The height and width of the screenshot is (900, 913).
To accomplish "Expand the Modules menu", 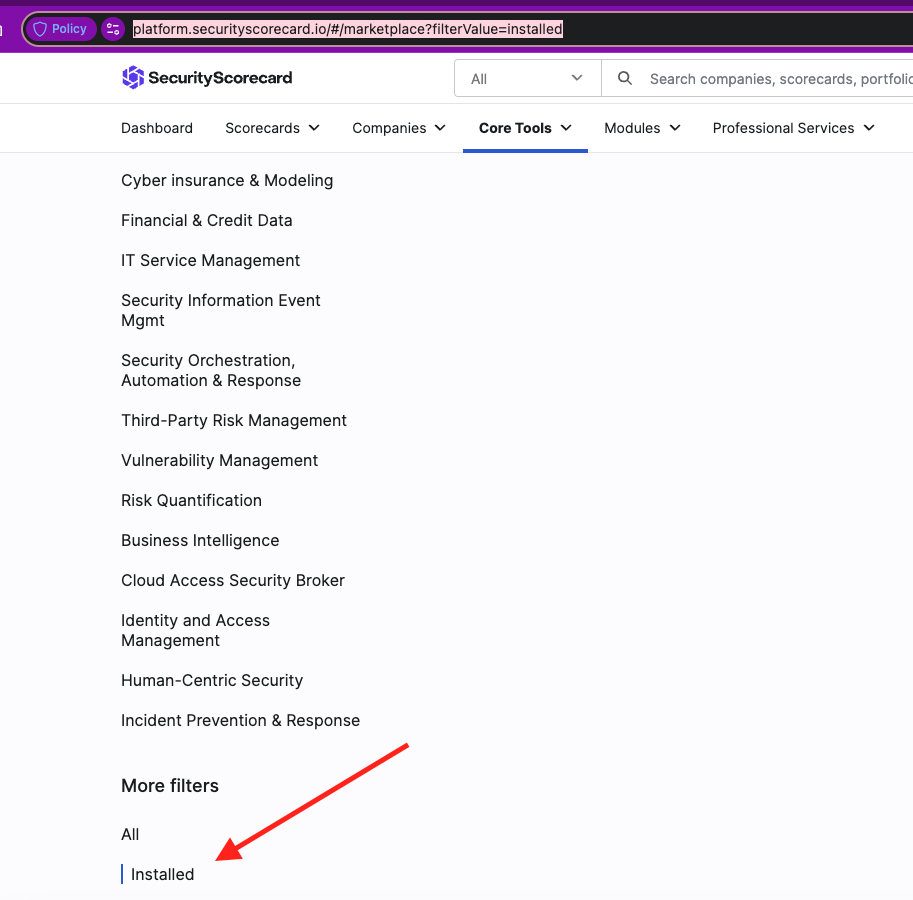I will tap(642, 128).
